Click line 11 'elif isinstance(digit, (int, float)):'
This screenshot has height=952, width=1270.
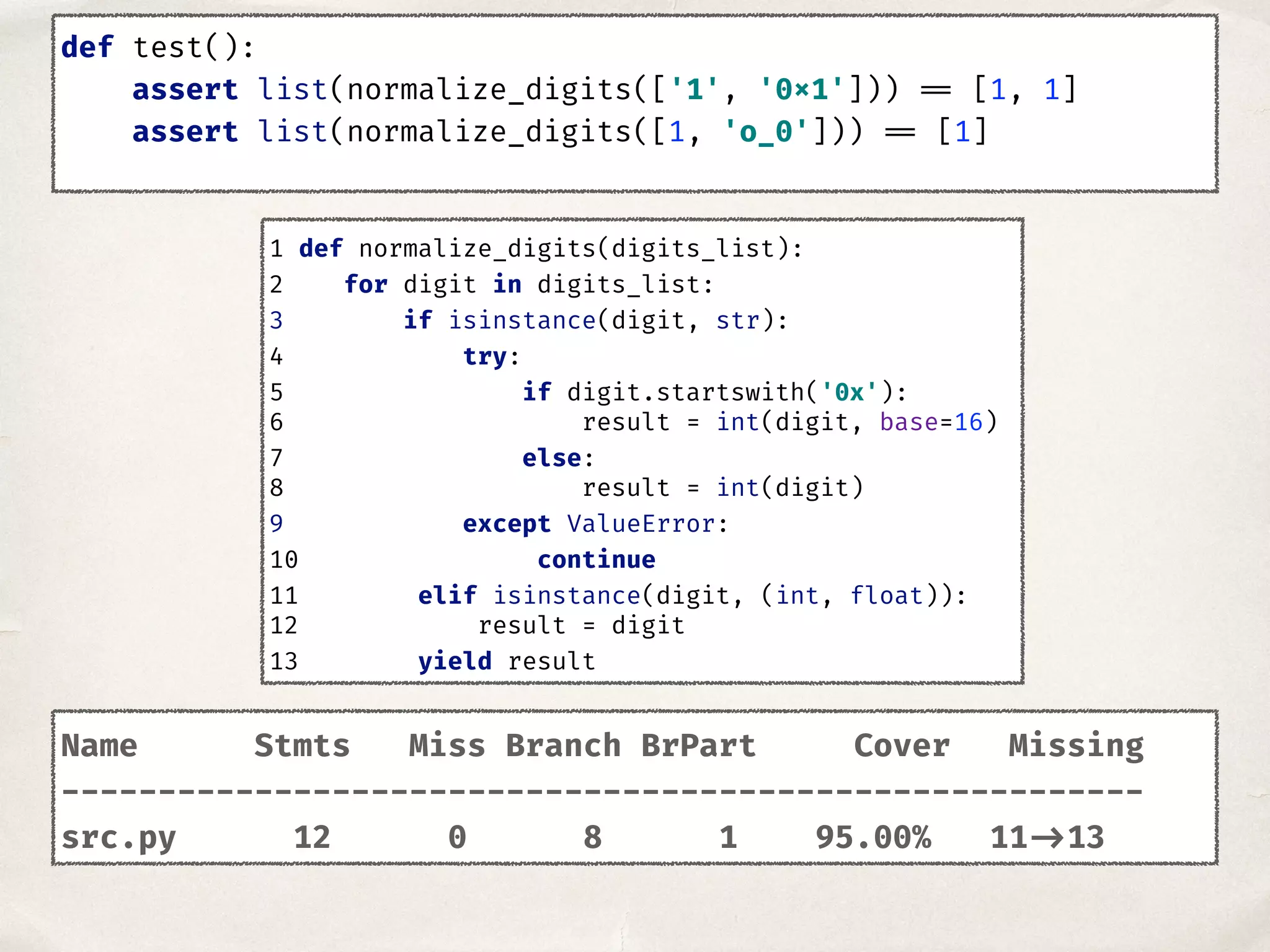click(692, 596)
